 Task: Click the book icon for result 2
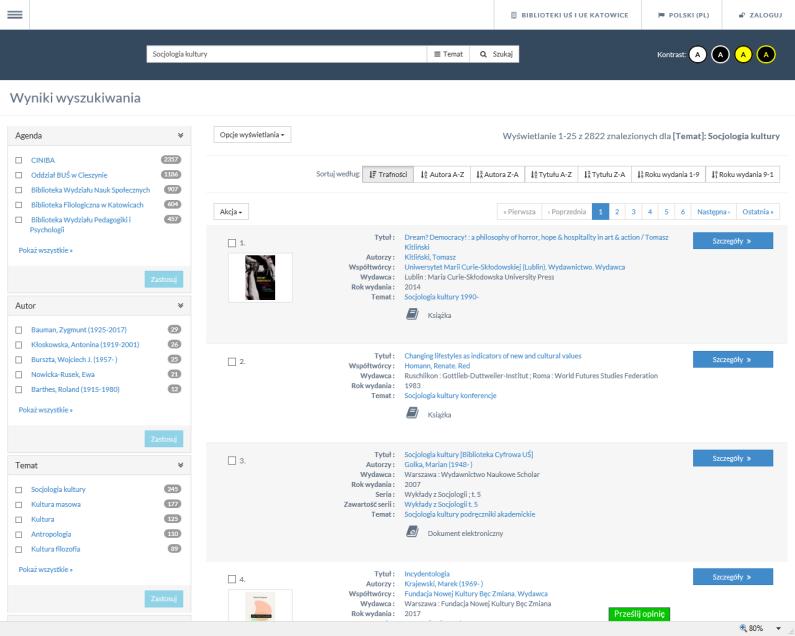tap(412, 413)
